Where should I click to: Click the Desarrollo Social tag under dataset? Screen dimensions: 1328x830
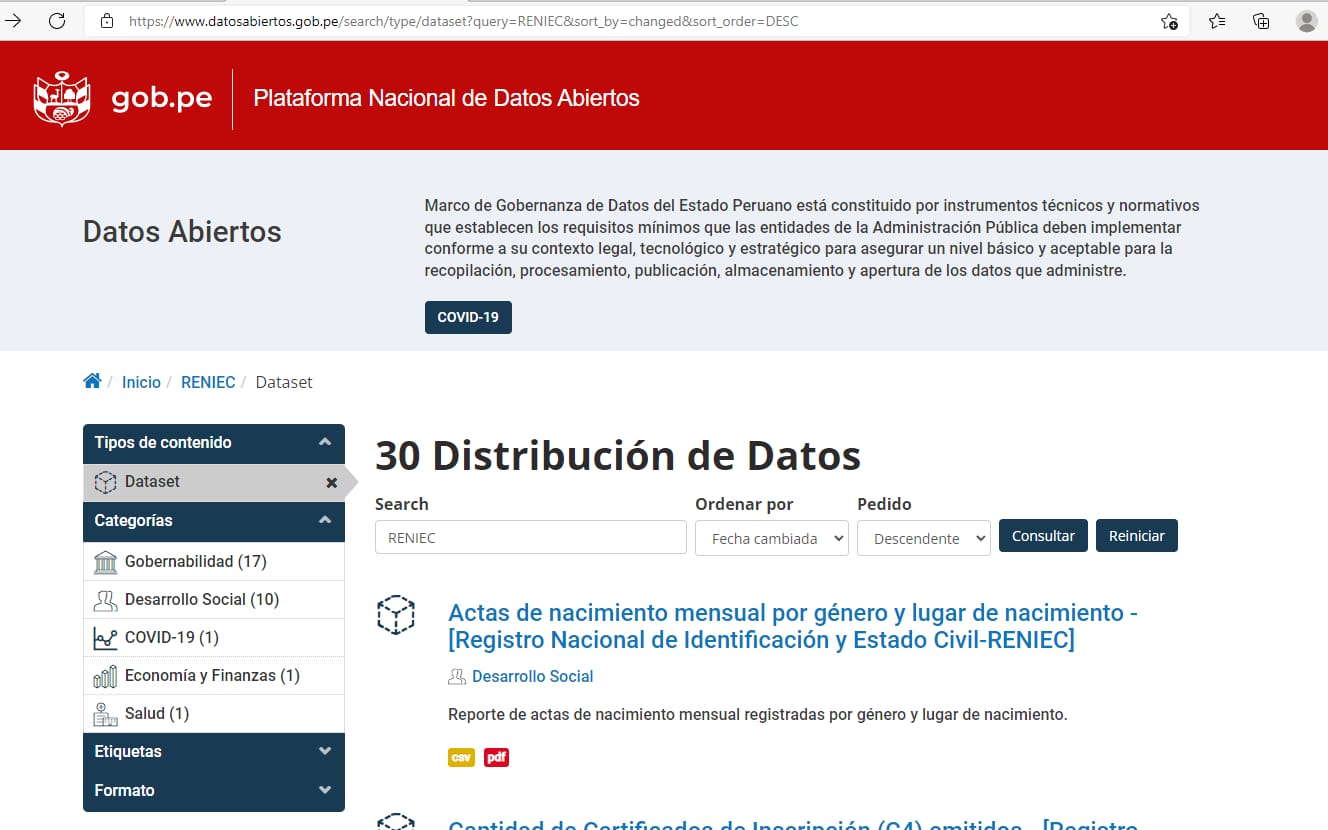click(533, 677)
